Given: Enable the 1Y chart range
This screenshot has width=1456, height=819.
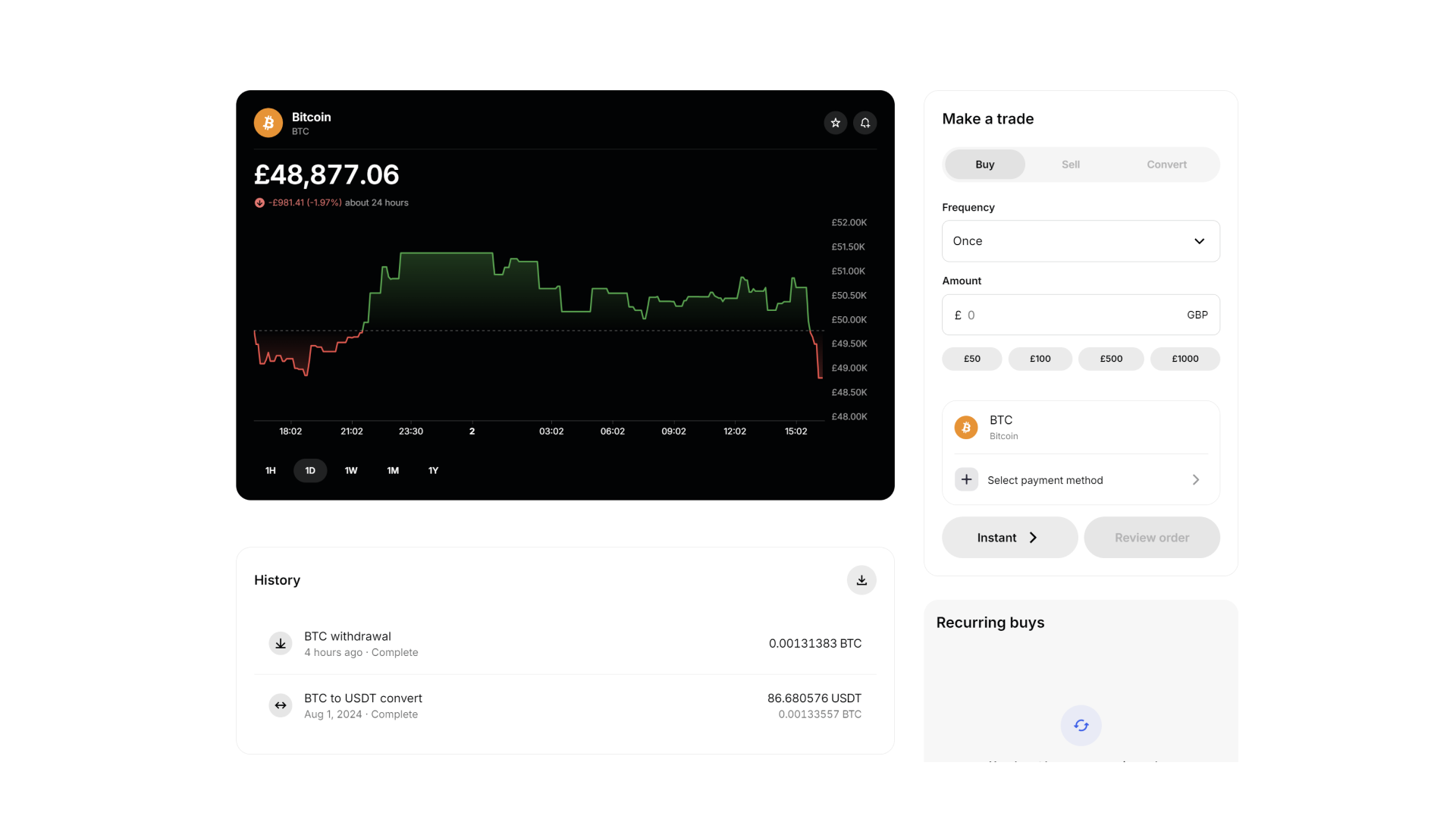Looking at the screenshot, I should (433, 470).
